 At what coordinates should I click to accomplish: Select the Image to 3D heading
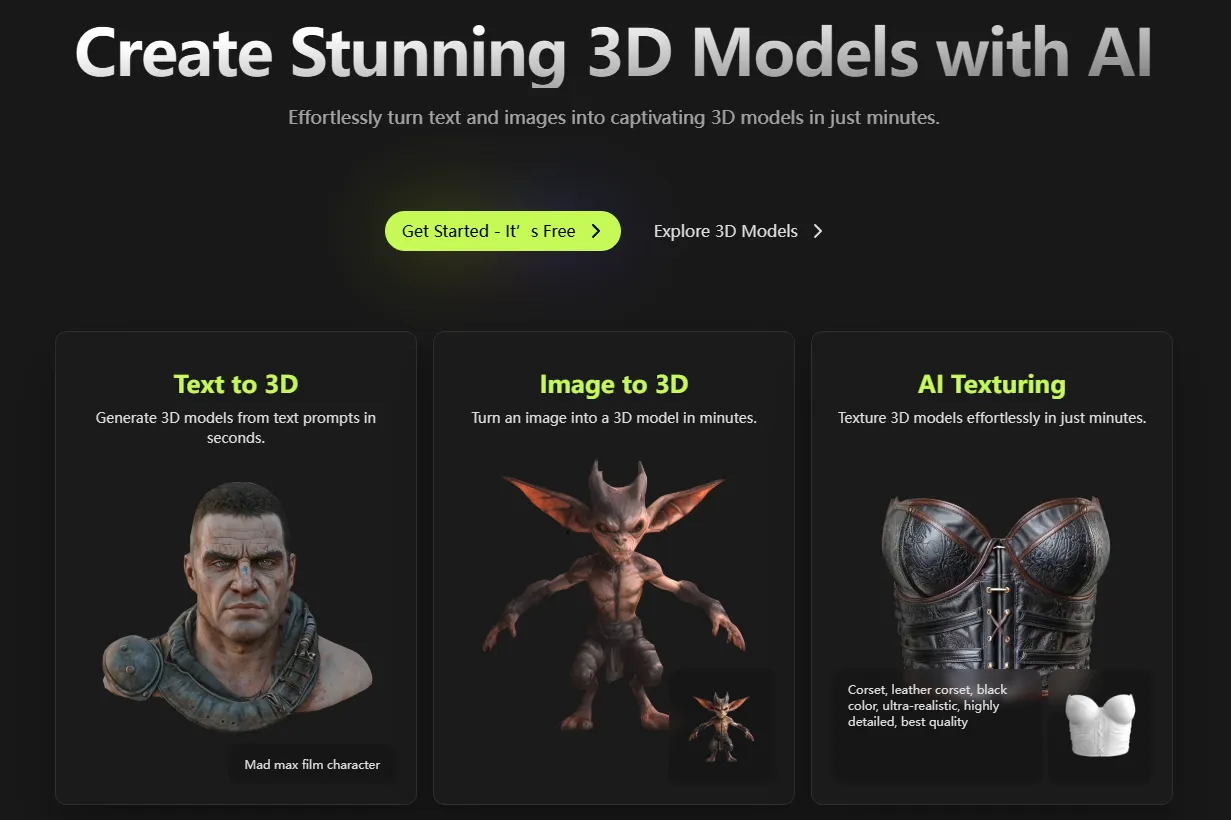point(614,384)
